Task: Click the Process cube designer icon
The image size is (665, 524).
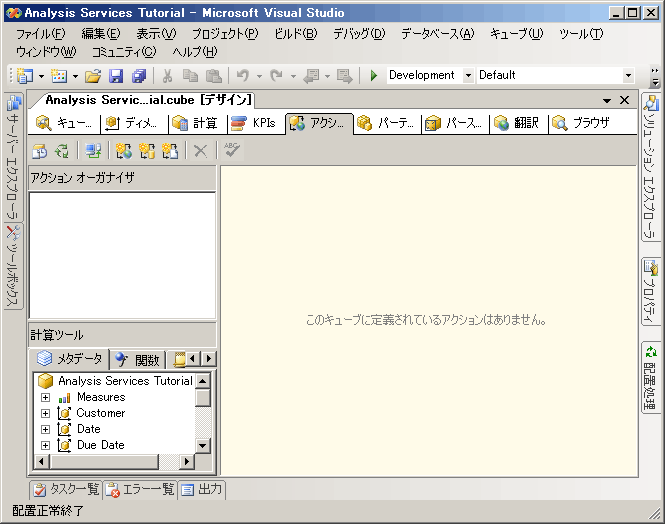Action: pos(39,151)
